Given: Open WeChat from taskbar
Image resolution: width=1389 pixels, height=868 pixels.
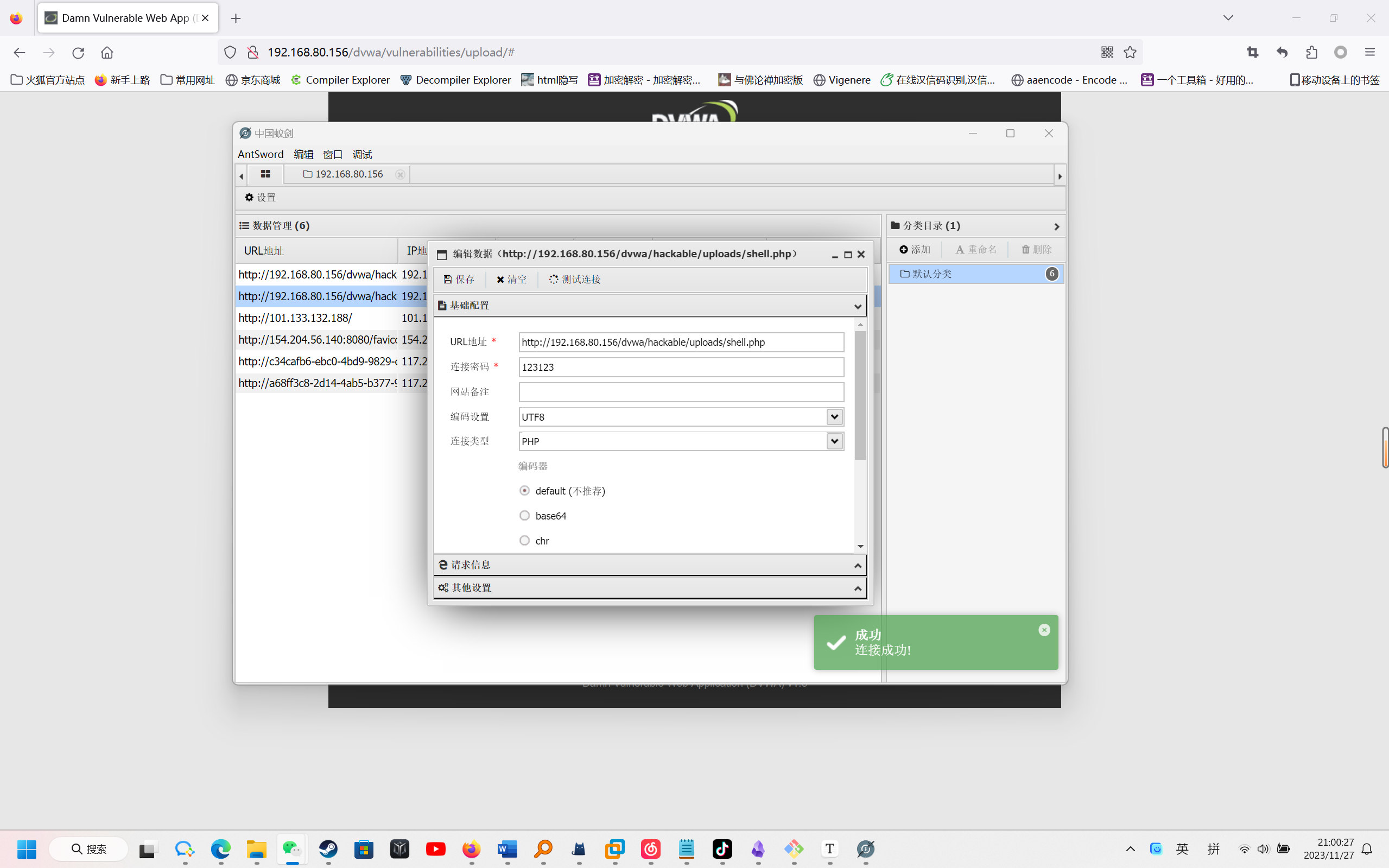Looking at the screenshot, I should point(292,848).
